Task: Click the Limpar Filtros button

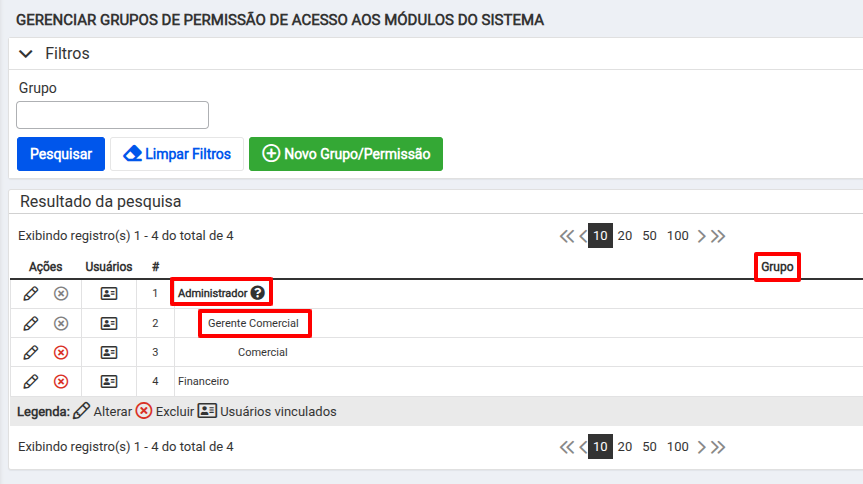Action: click(x=177, y=154)
